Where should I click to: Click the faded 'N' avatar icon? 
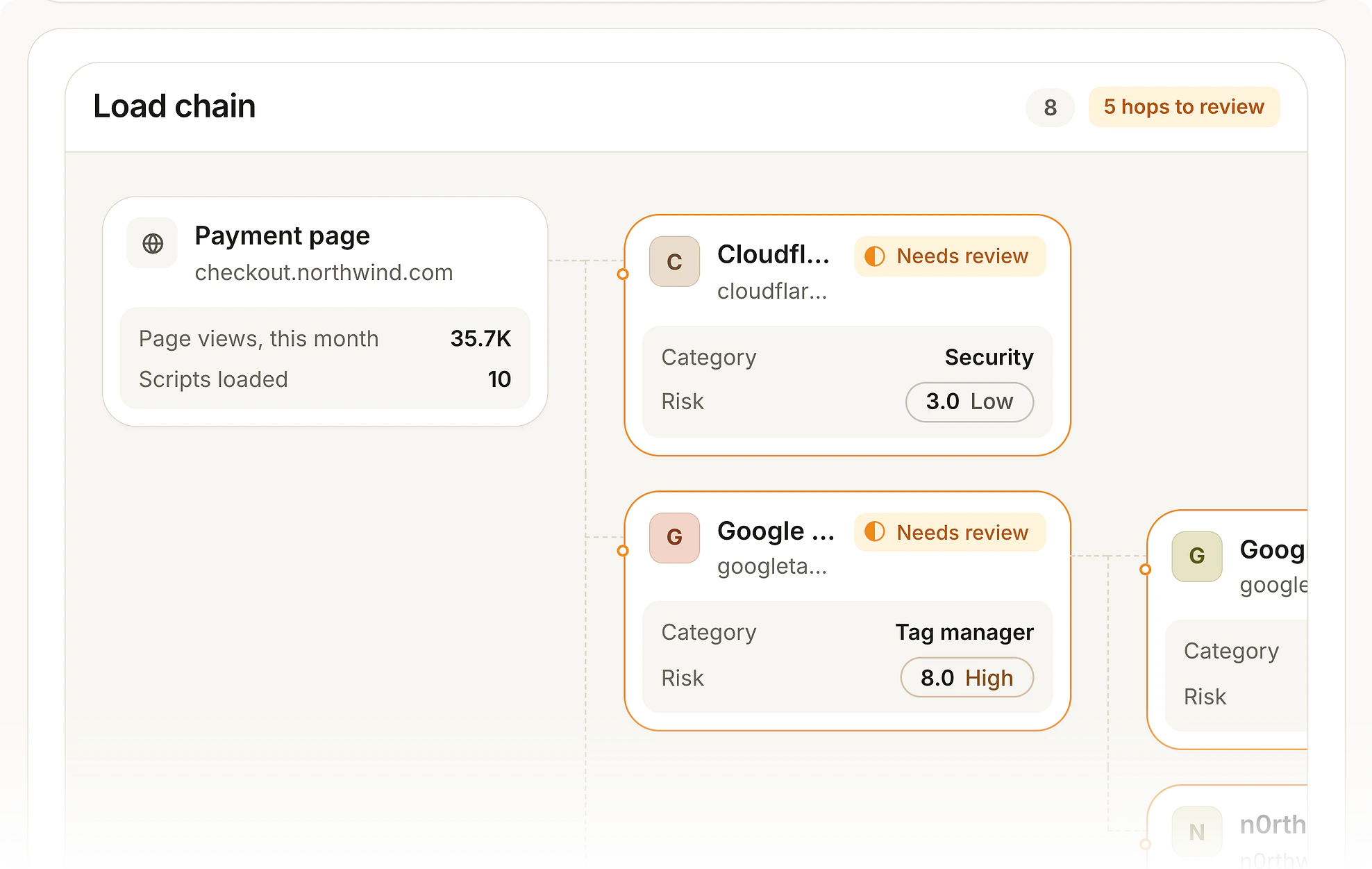coord(1197,831)
